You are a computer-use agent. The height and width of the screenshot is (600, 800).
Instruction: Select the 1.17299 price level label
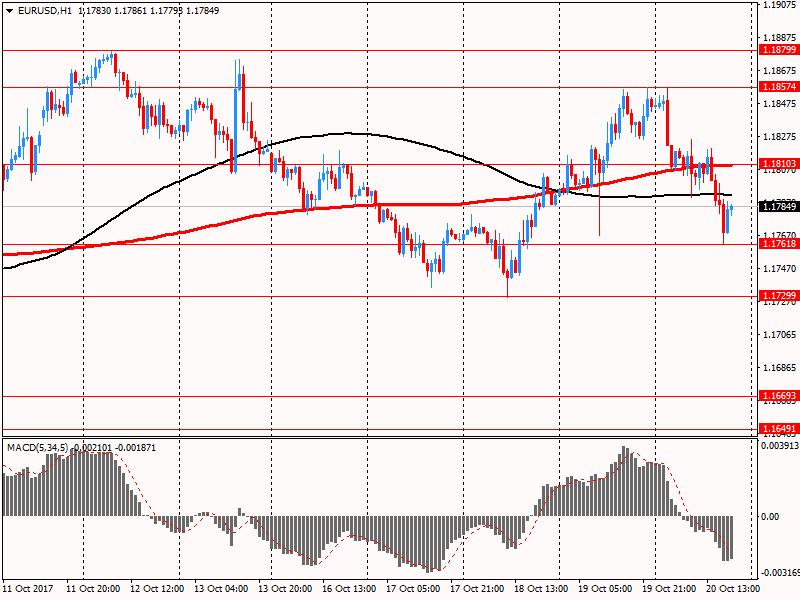[x=779, y=296]
